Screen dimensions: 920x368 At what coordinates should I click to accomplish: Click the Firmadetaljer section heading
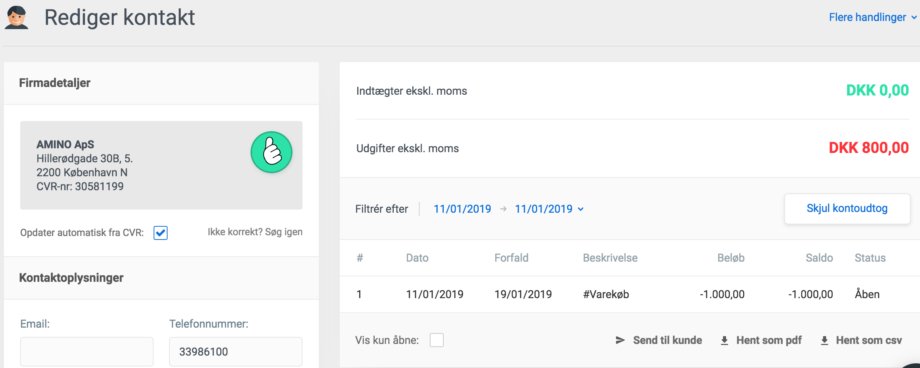(x=55, y=83)
